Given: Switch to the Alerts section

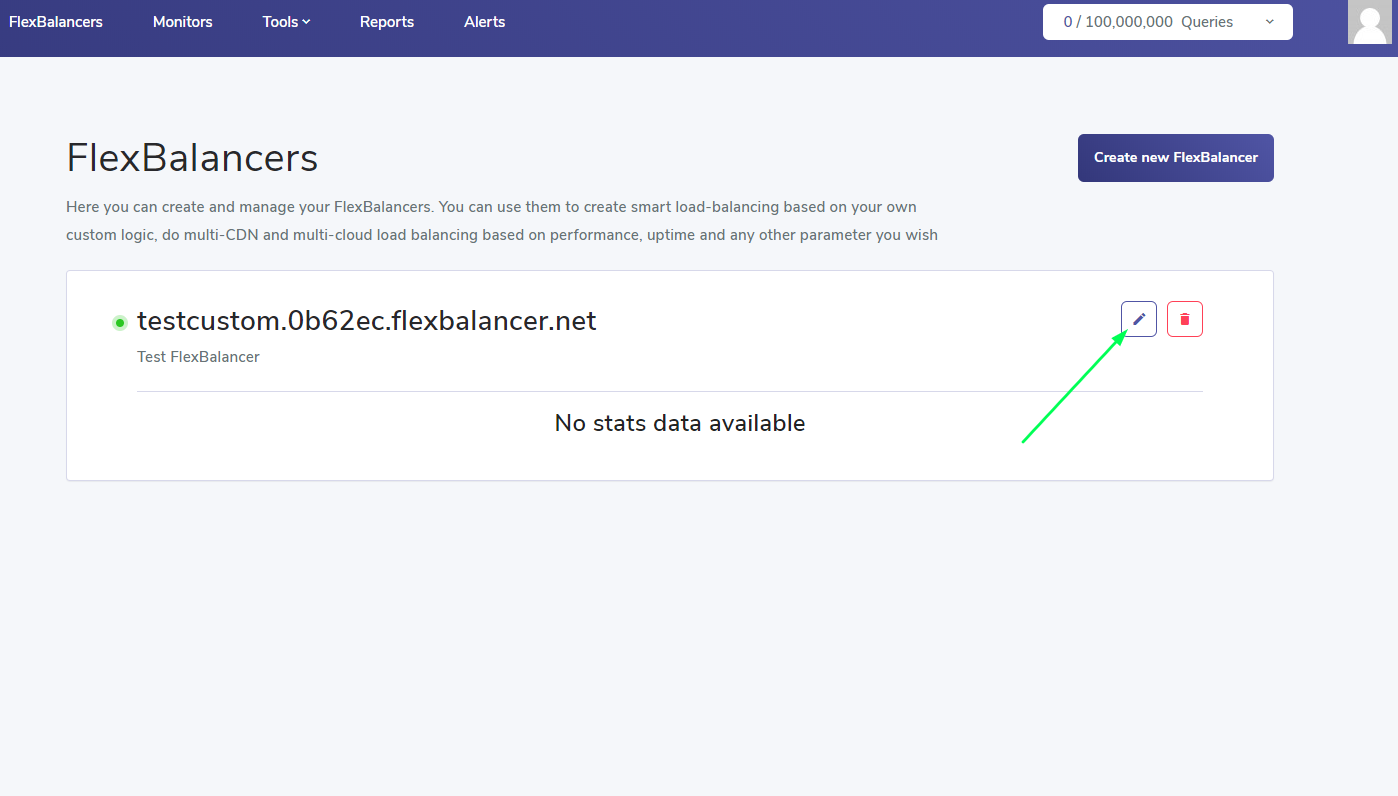Looking at the screenshot, I should [x=484, y=22].
